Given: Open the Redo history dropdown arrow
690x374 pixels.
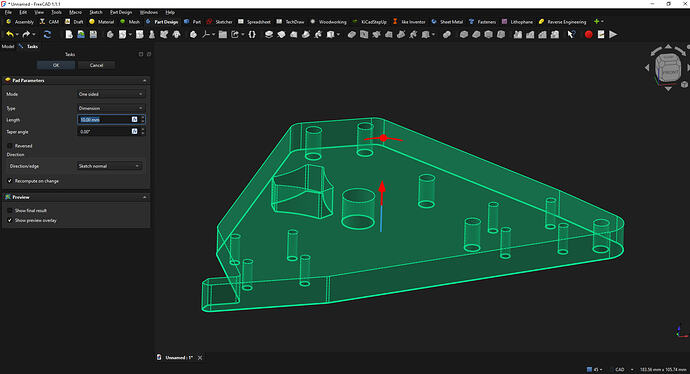Looking at the screenshot, I should tap(34, 35).
